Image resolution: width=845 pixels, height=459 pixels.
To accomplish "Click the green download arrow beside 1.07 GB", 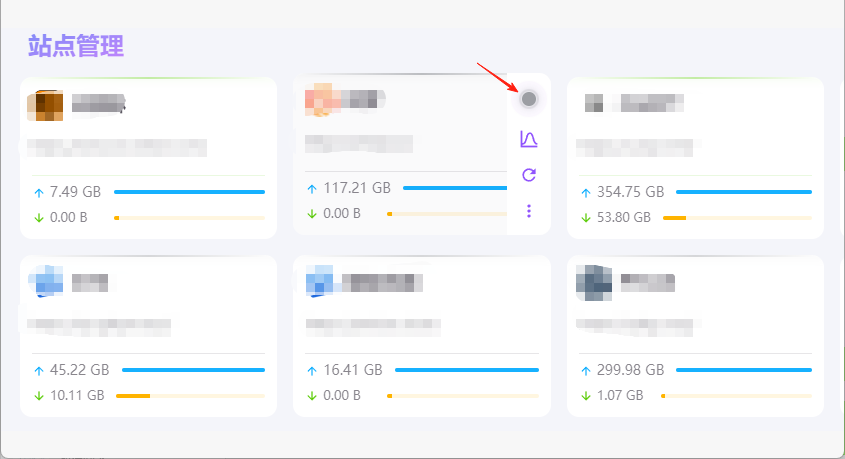I will tap(586, 395).
